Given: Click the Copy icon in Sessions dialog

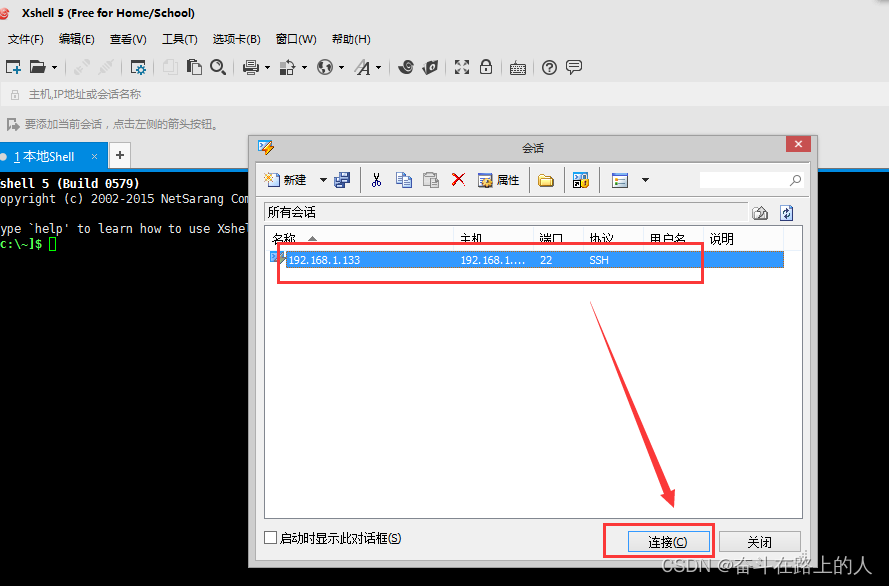Looking at the screenshot, I should pyautogui.click(x=404, y=180).
